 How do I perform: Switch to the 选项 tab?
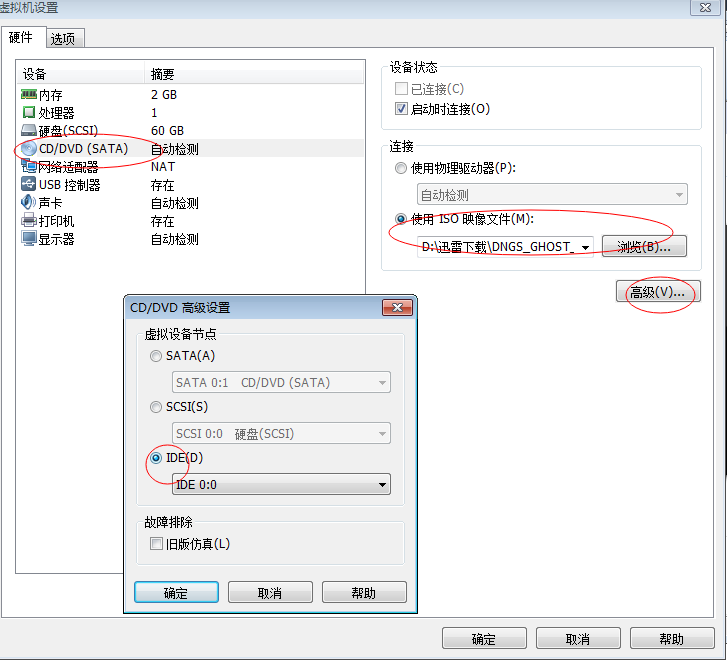tap(63, 38)
